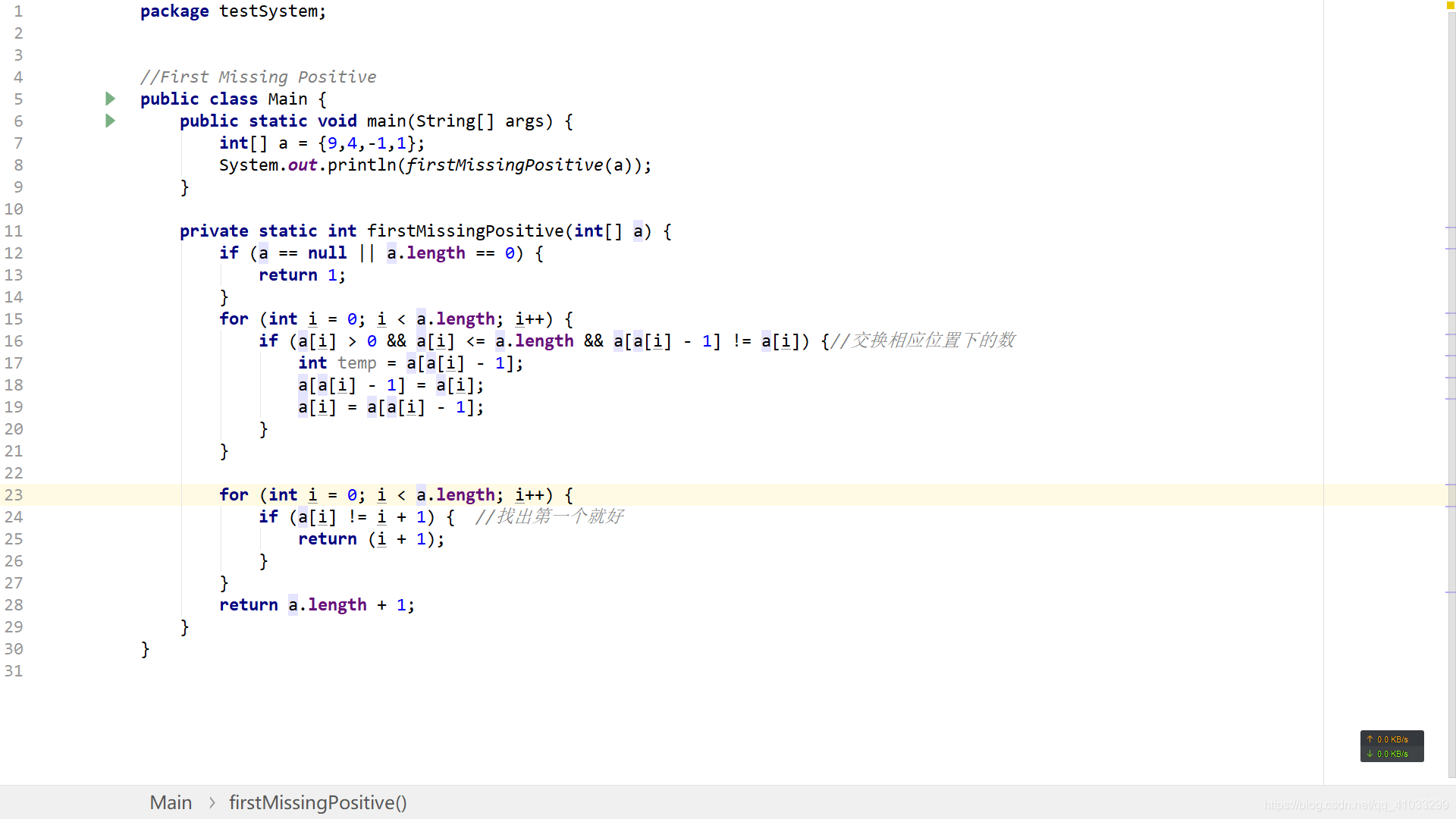Click 'int temp' declaration on line 17
This screenshot has width=1456, height=819.
point(337,363)
